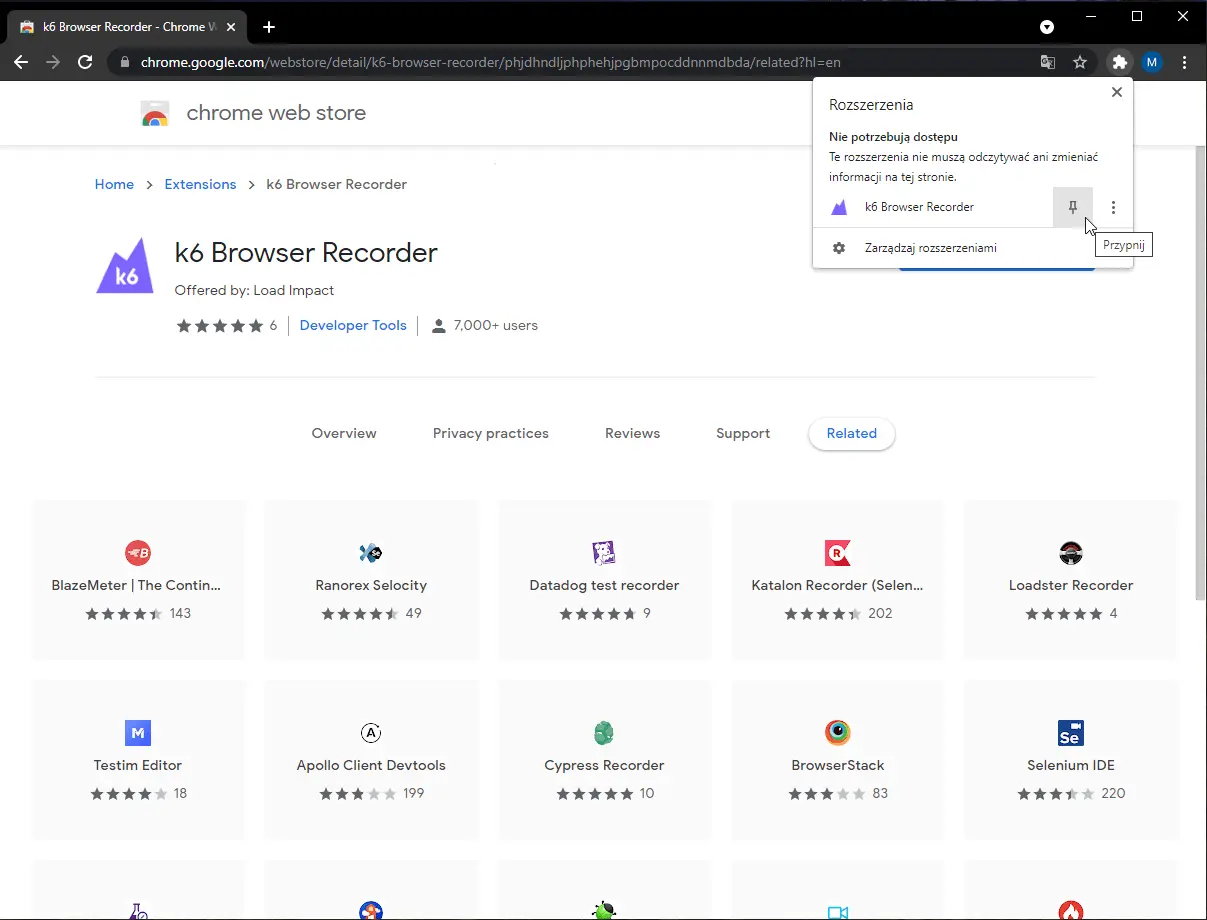Navigate to the Extensions breadcrumb link
Viewport: 1207px width, 920px height.
coord(200,184)
